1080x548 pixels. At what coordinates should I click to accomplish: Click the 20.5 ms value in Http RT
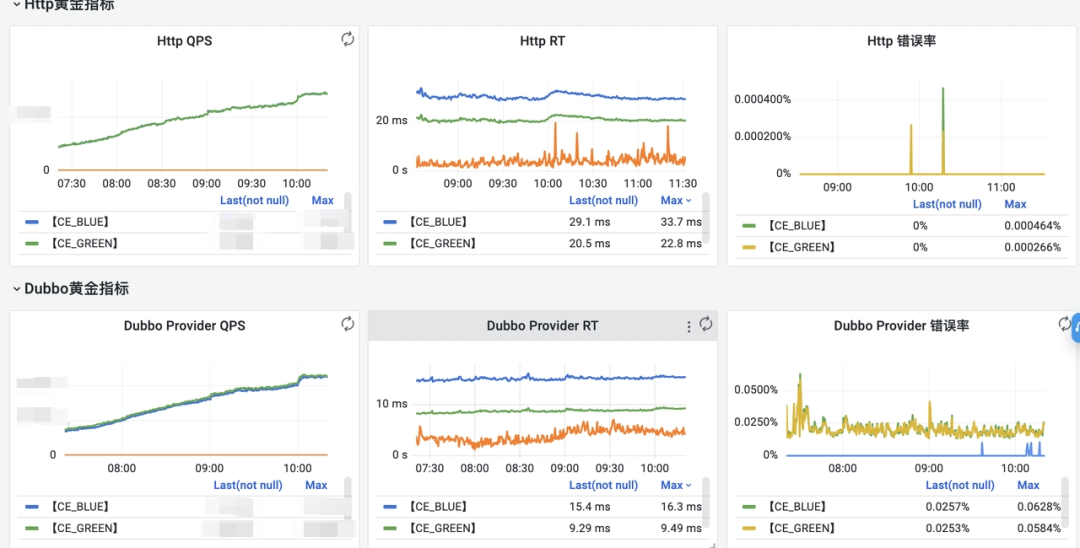click(x=590, y=243)
